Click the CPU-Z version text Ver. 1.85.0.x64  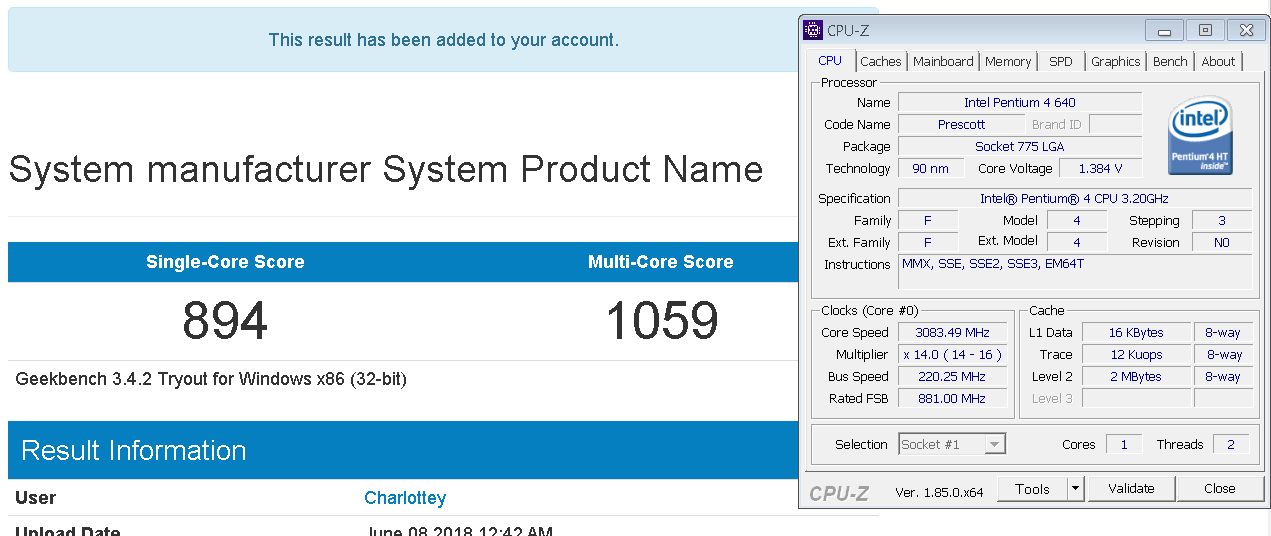[x=939, y=490]
